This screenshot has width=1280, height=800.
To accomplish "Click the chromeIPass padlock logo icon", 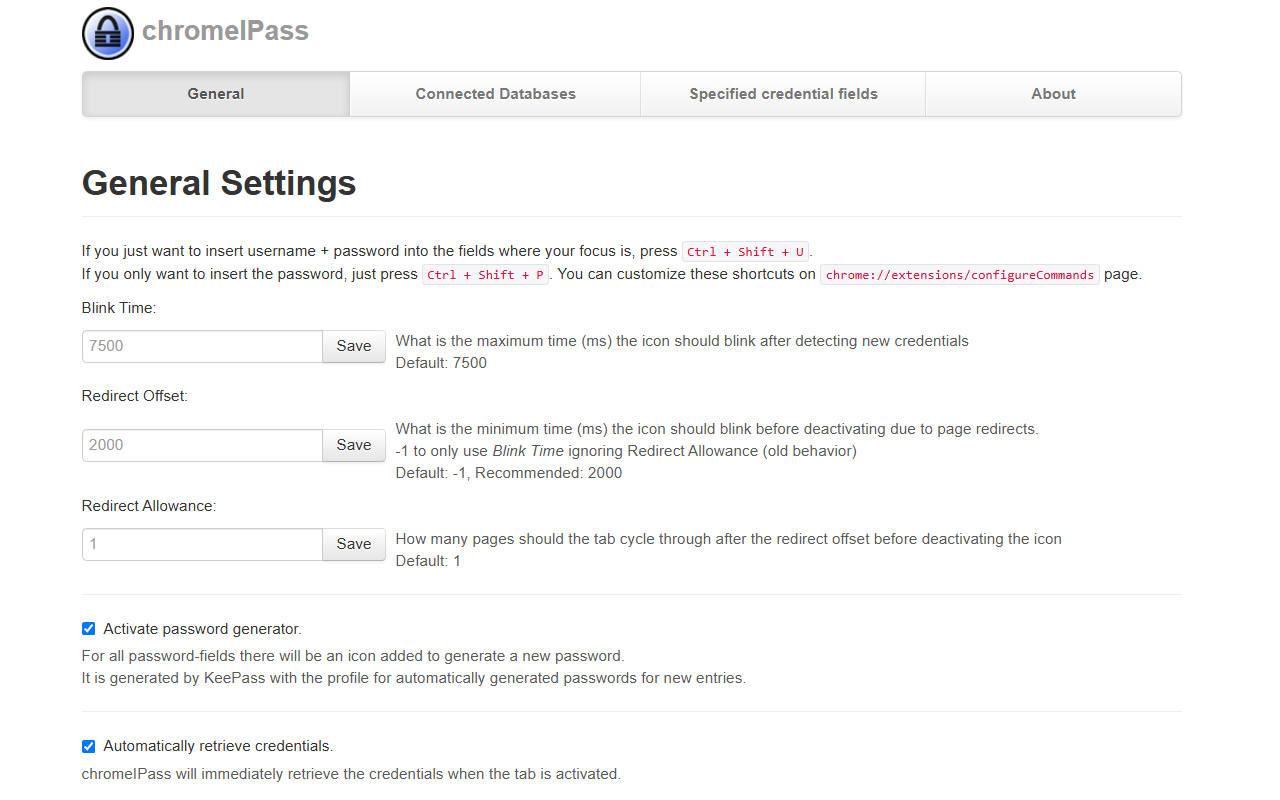I will (x=107, y=33).
